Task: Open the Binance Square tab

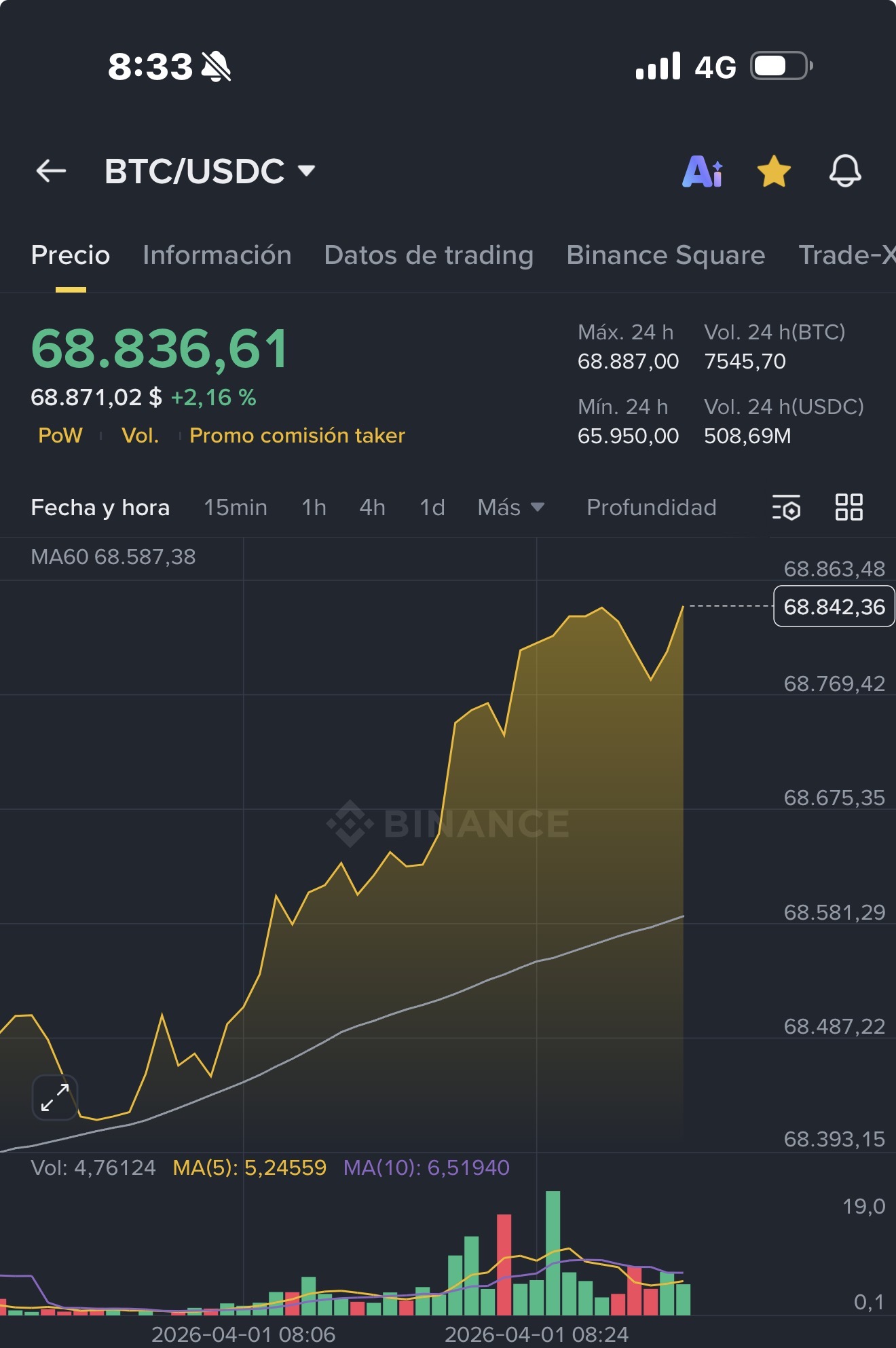Action: coord(666,255)
